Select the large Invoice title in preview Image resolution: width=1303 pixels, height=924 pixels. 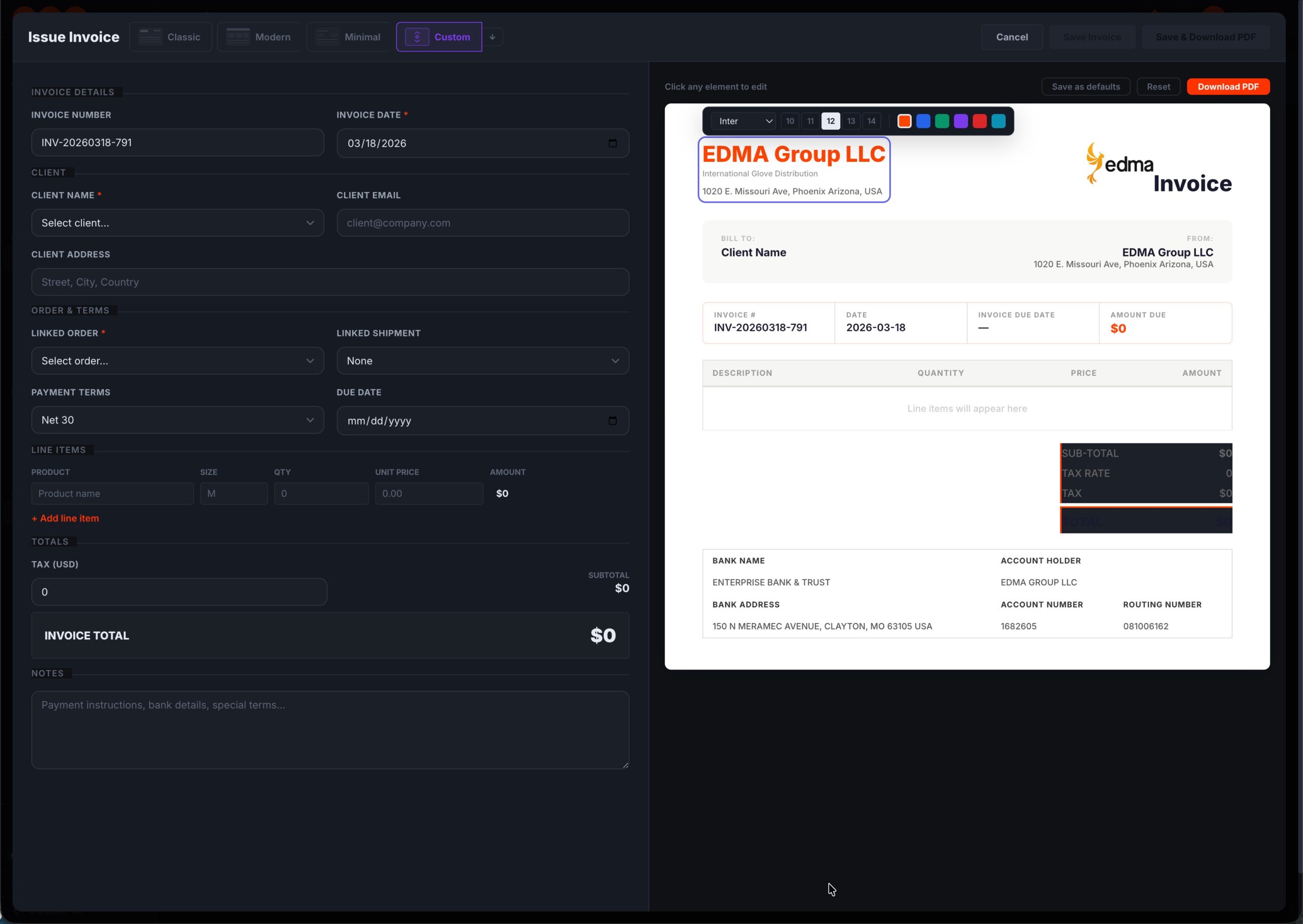[x=1193, y=183]
